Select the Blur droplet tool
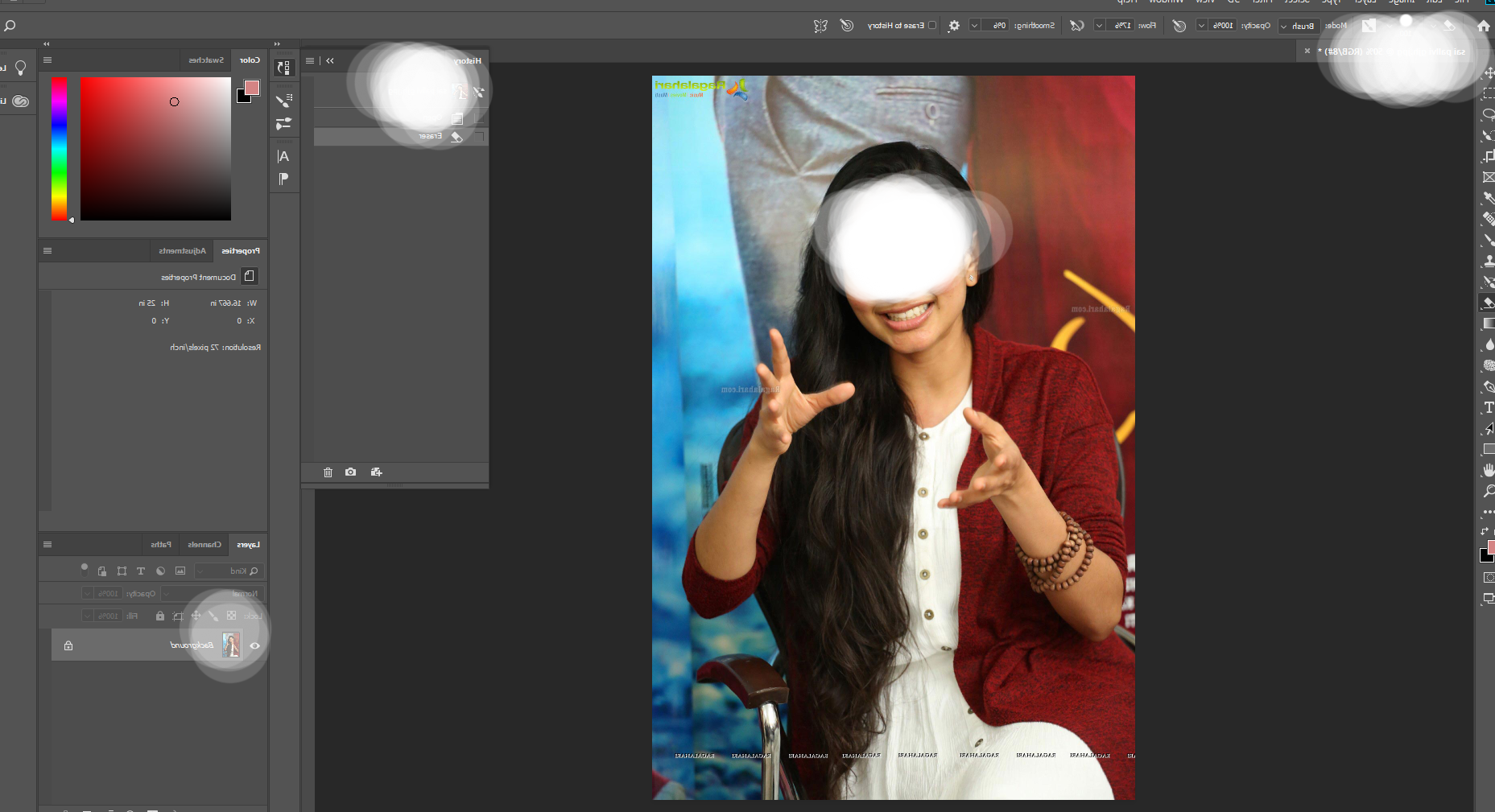The width and height of the screenshot is (1495, 812). [1488, 344]
